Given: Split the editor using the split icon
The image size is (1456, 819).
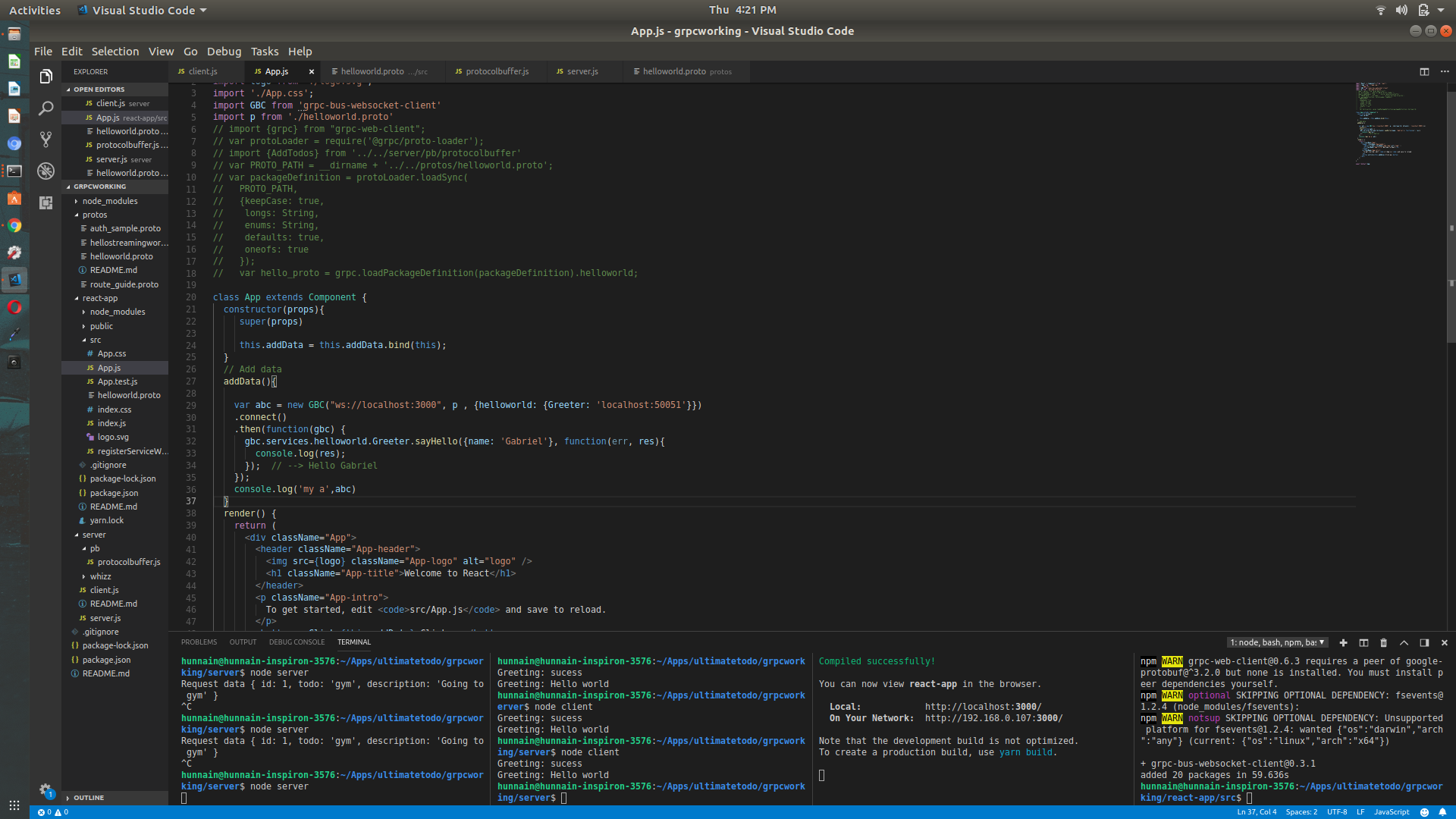Looking at the screenshot, I should point(1424,71).
